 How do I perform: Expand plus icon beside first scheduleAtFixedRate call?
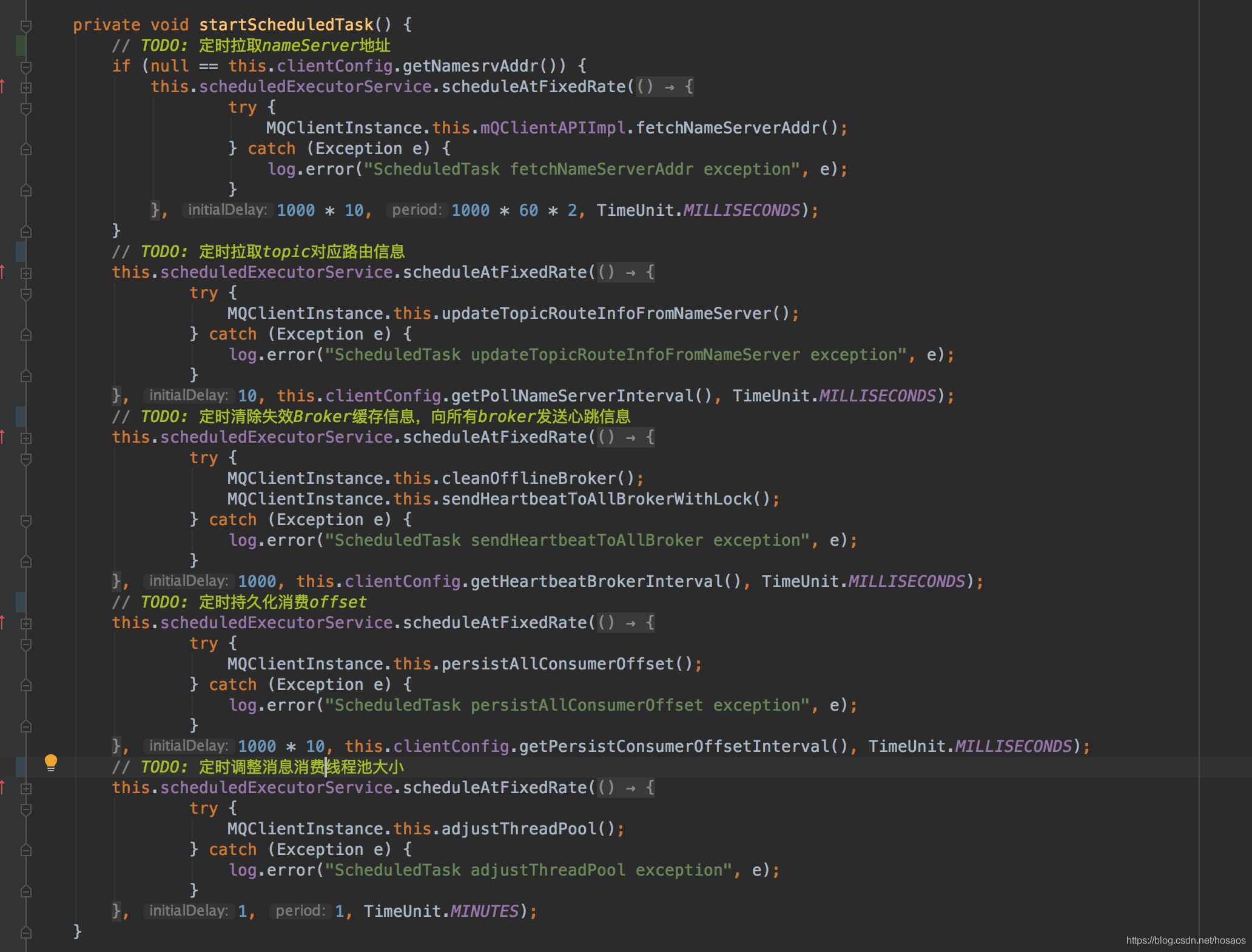[26, 87]
